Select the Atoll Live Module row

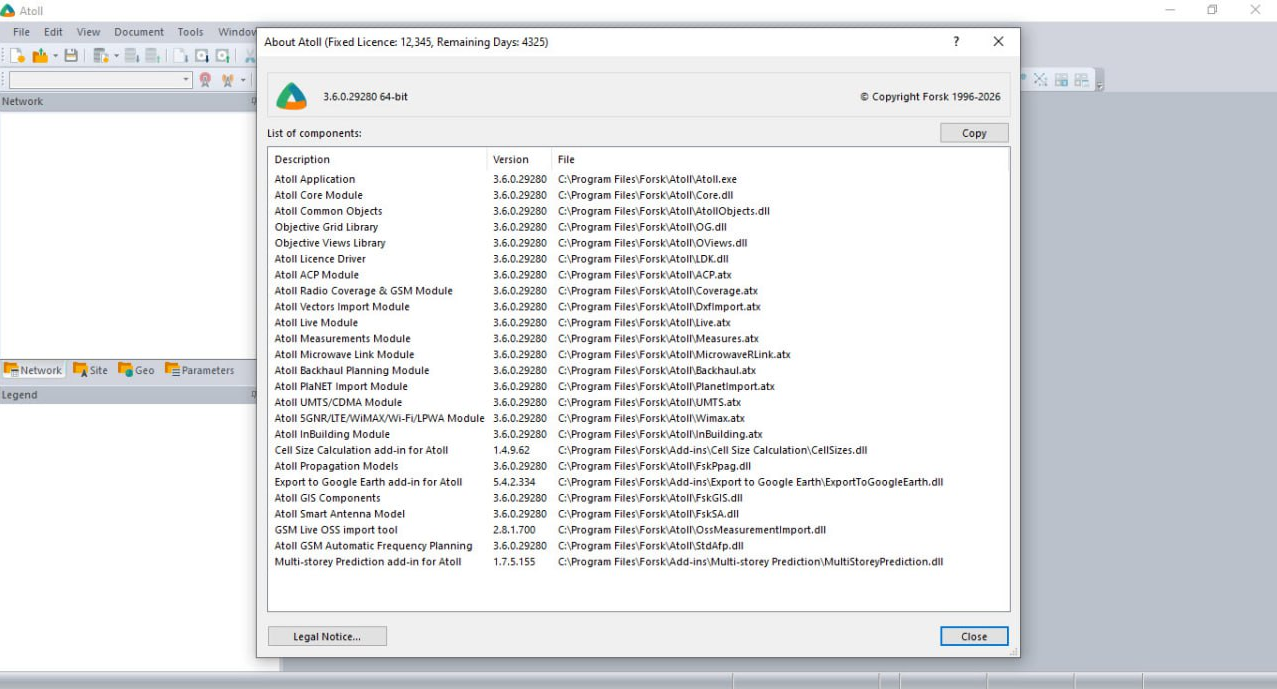coord(638,323)
